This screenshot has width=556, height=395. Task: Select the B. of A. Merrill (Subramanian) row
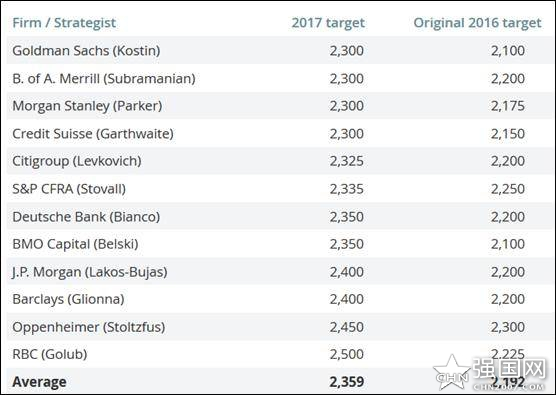tap(280, 78)
